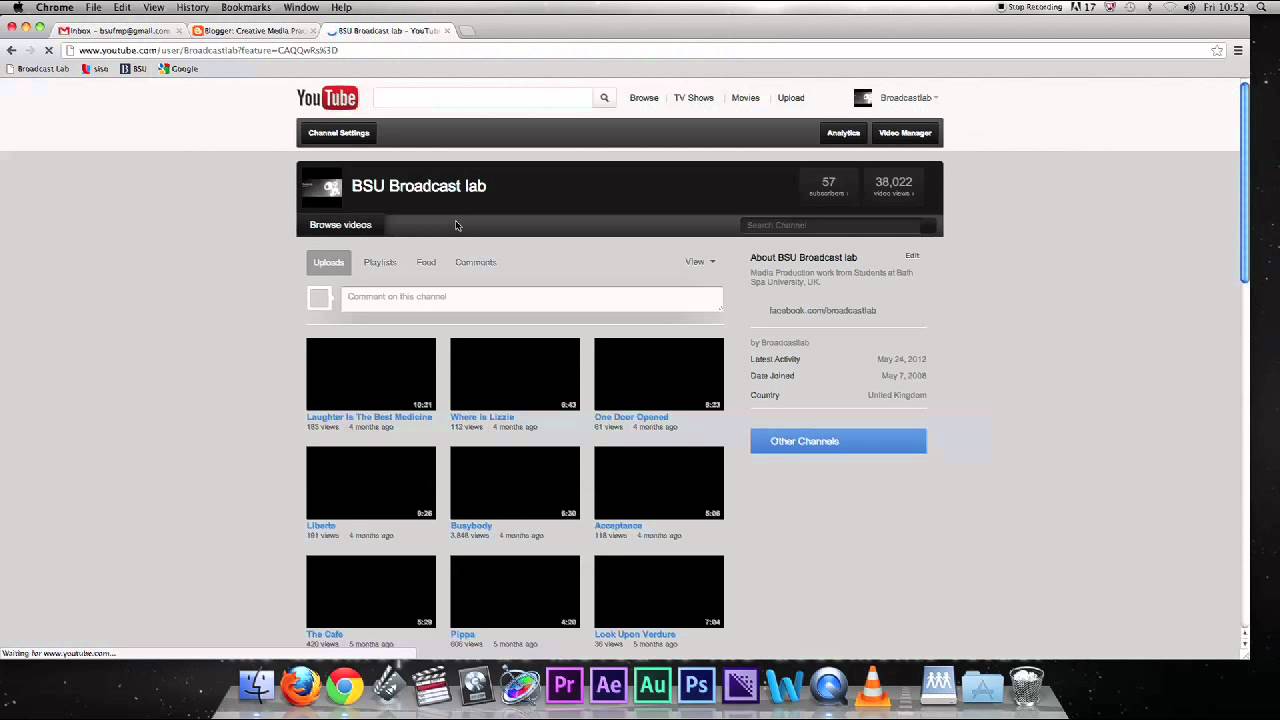This screenshot has width=1280, height=720.
Task: Open Adobe Media Encoder dock icon
Action: [740, 686]
